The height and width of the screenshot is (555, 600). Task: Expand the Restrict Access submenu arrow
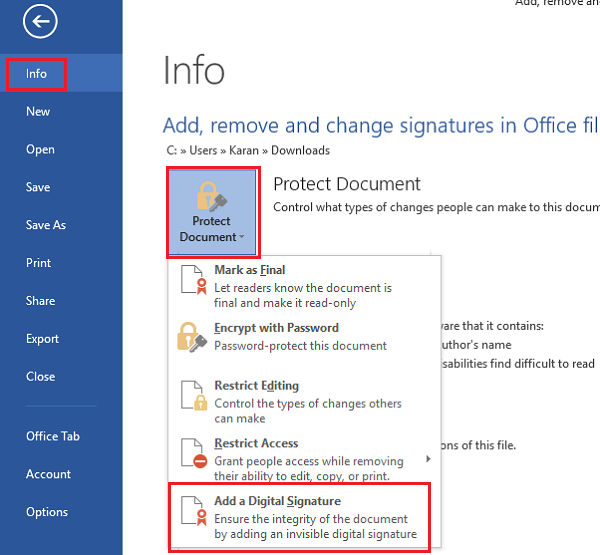429,459
